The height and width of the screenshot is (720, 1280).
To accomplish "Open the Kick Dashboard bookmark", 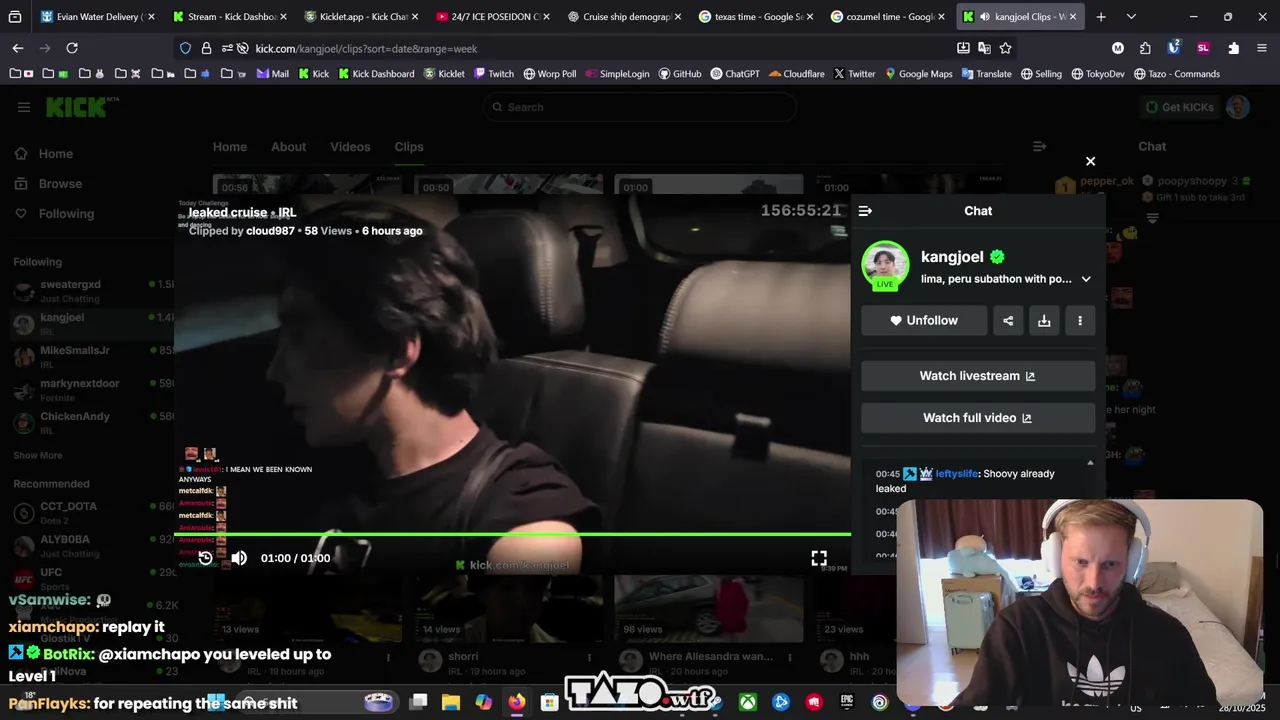I will pyautogui.click(x=376, y=74).
